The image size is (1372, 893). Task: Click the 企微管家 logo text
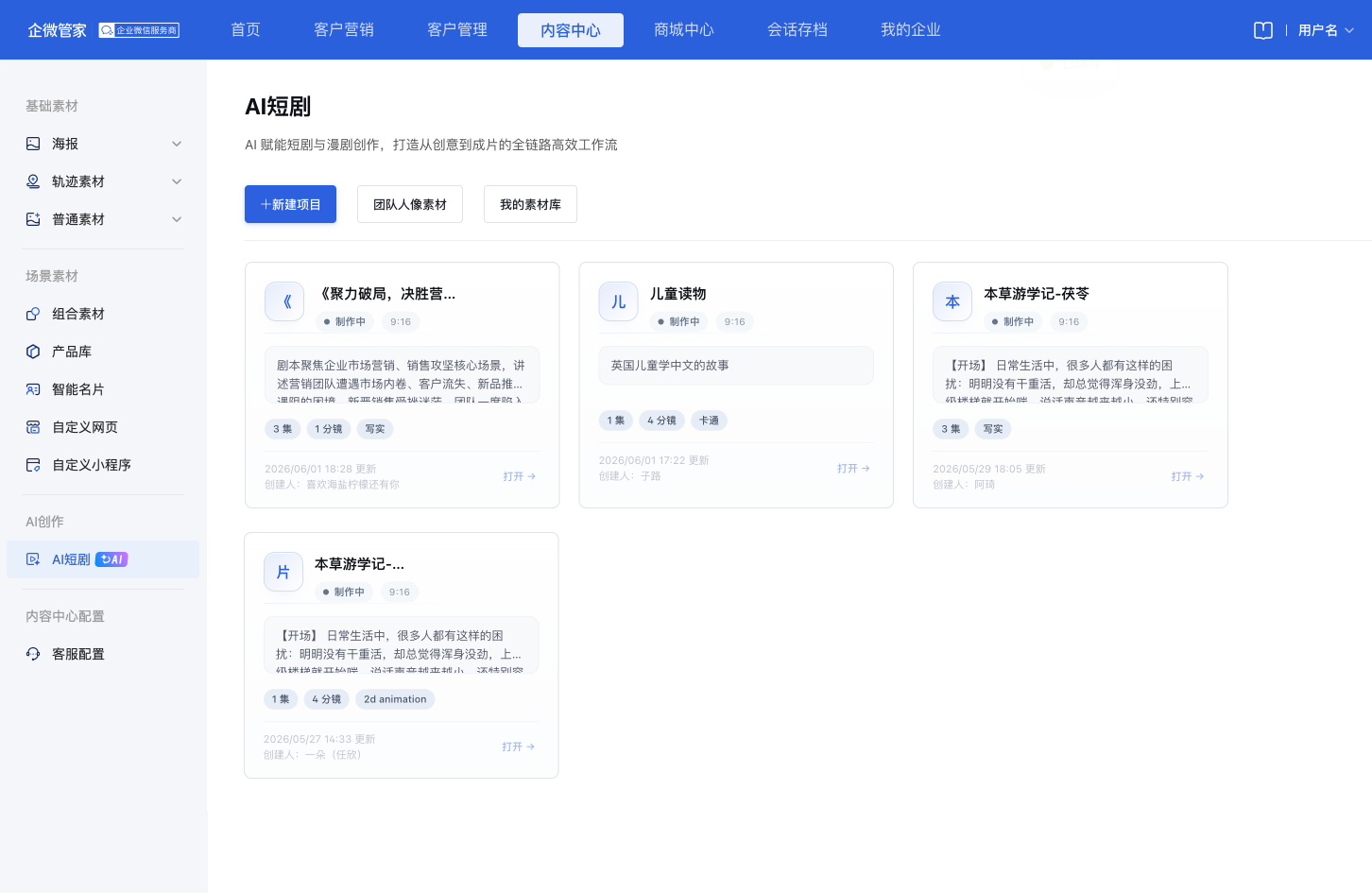pos(57,30)
